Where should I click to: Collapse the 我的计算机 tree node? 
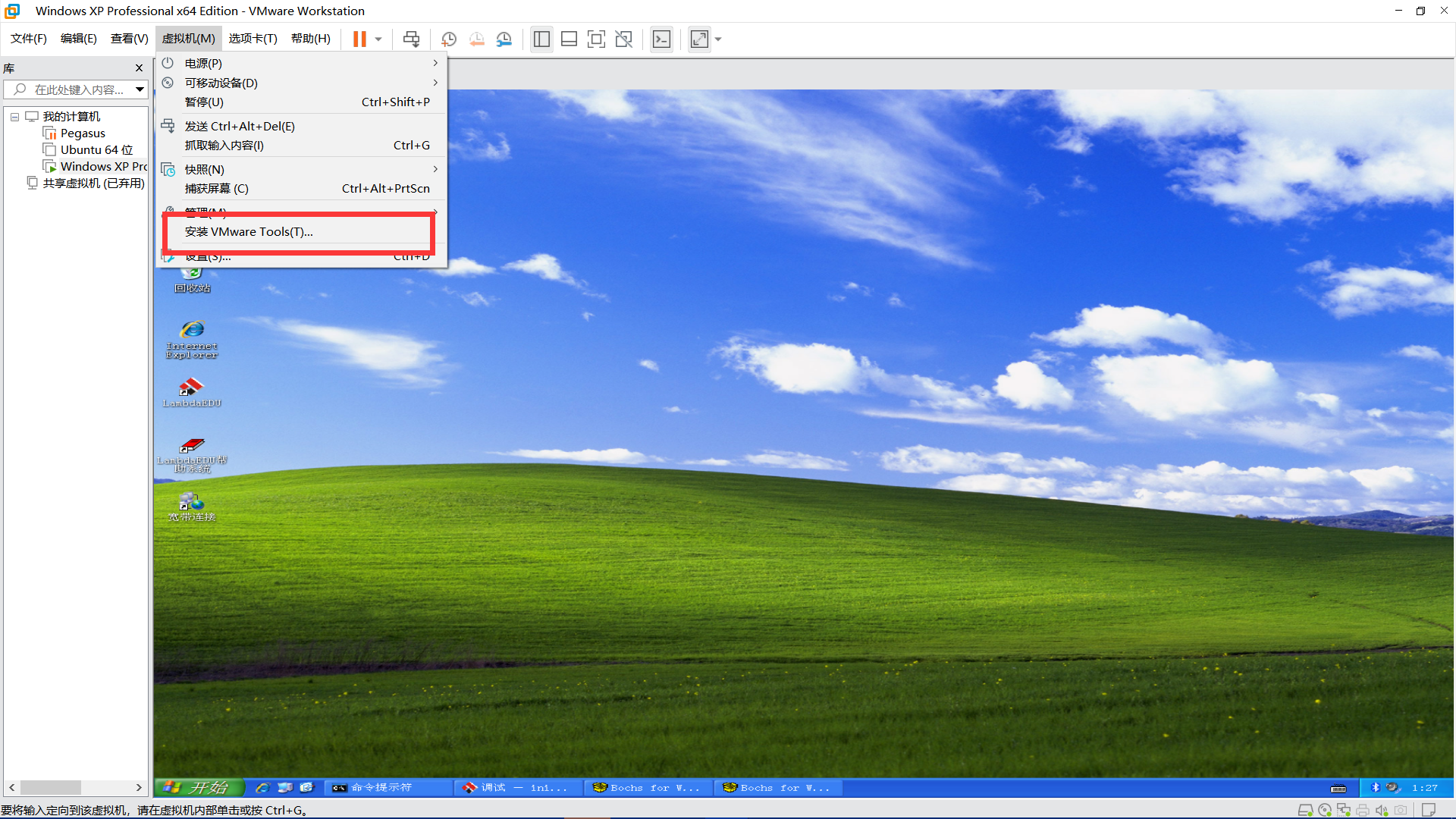point(14,117)
